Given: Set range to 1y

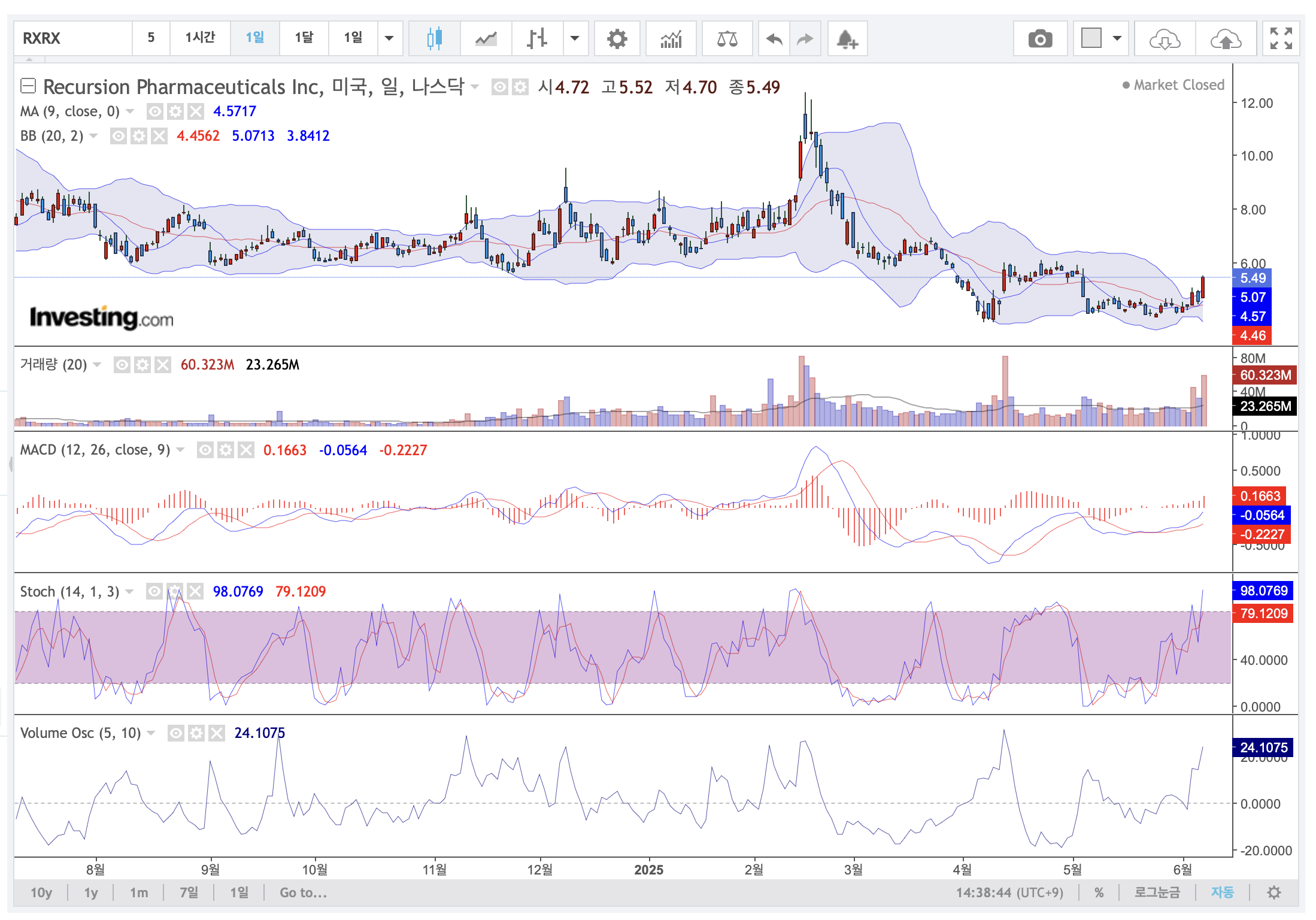Looking at the screenshot, I should [x=91, y=892].
